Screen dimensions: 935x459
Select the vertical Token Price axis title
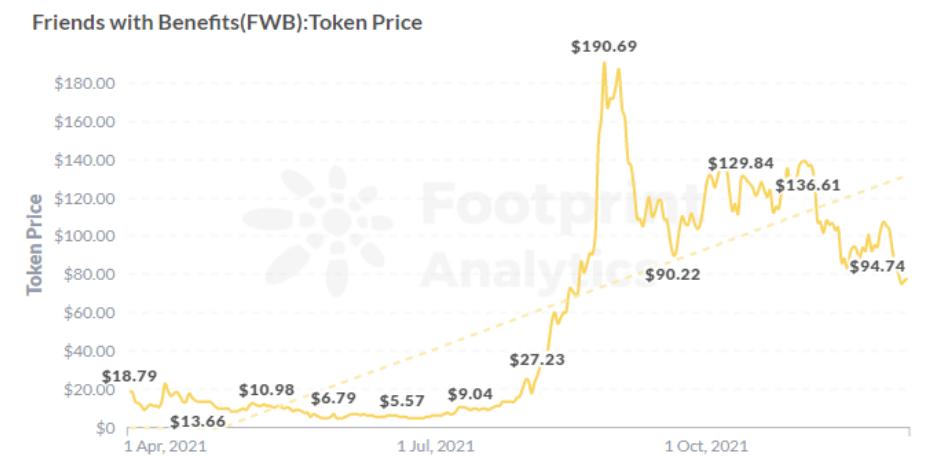click(x=36, y=244)
